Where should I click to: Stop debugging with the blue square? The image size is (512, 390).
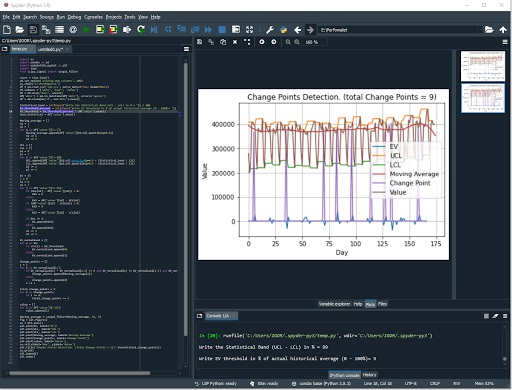222,30
